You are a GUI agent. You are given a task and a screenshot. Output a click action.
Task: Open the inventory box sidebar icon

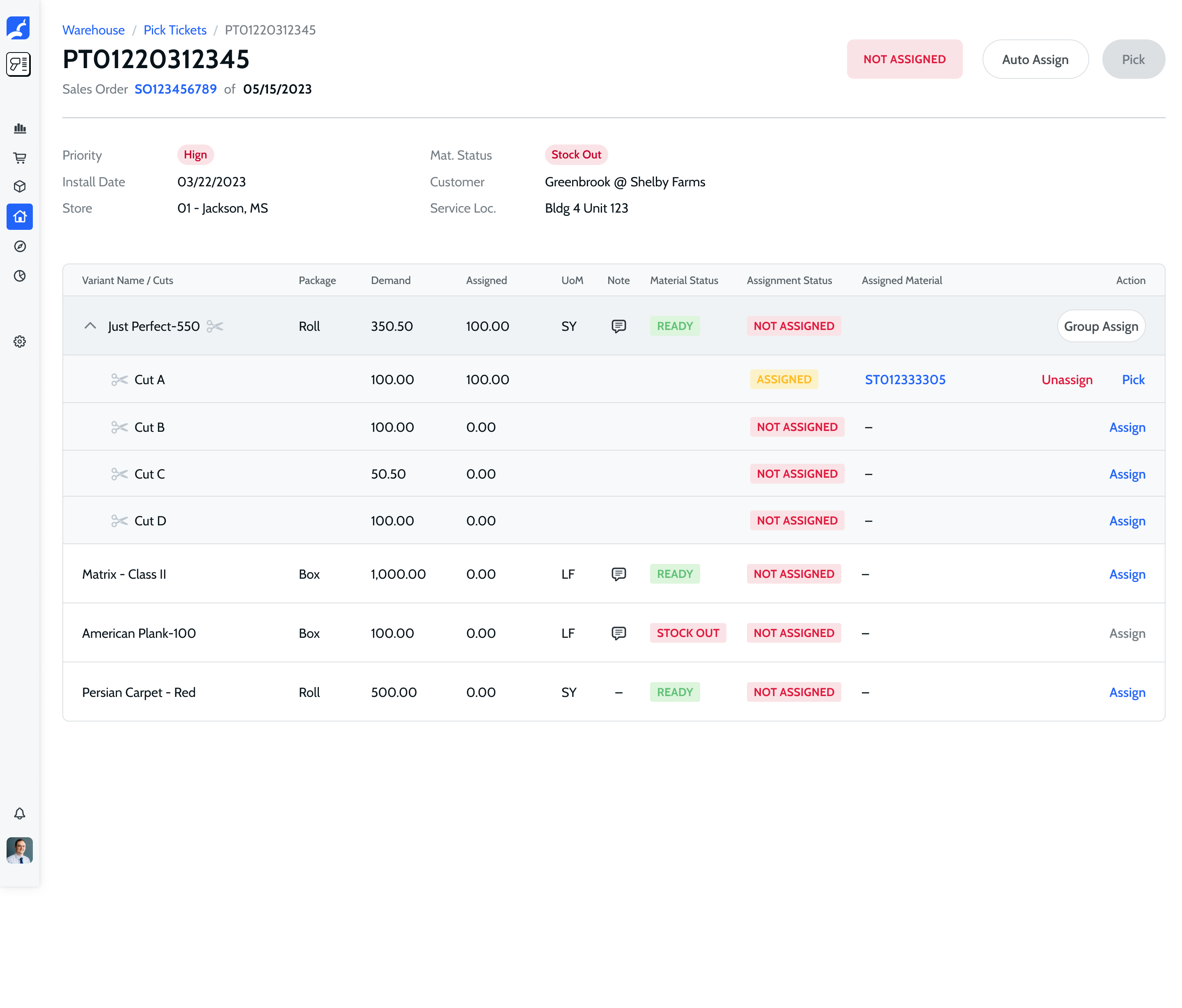click(20, 187)
